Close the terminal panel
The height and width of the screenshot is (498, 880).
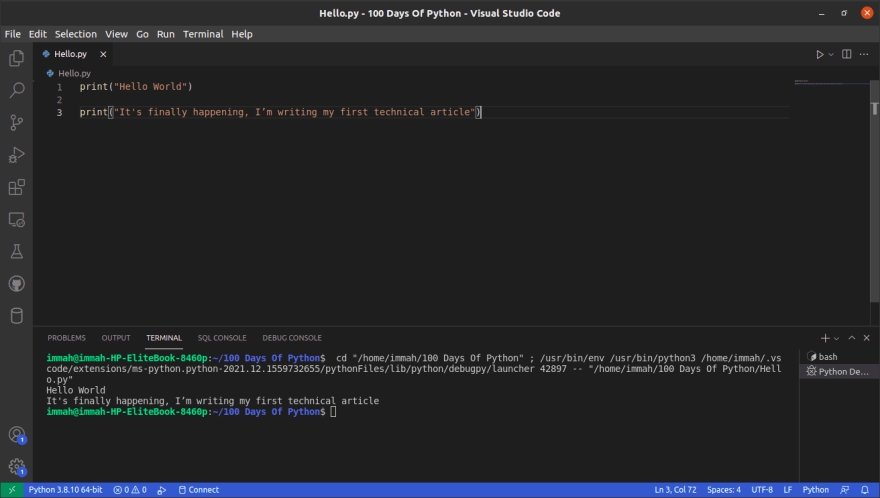(867, 337)
